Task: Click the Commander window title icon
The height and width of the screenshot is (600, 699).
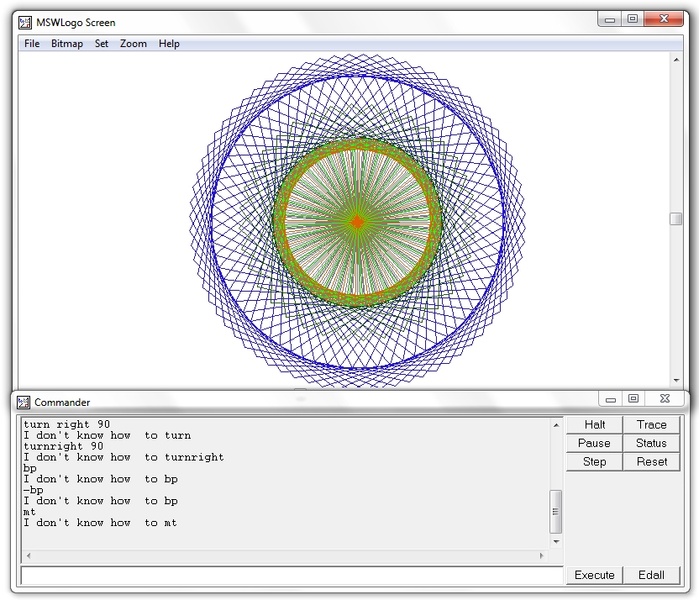Action: 24,402
